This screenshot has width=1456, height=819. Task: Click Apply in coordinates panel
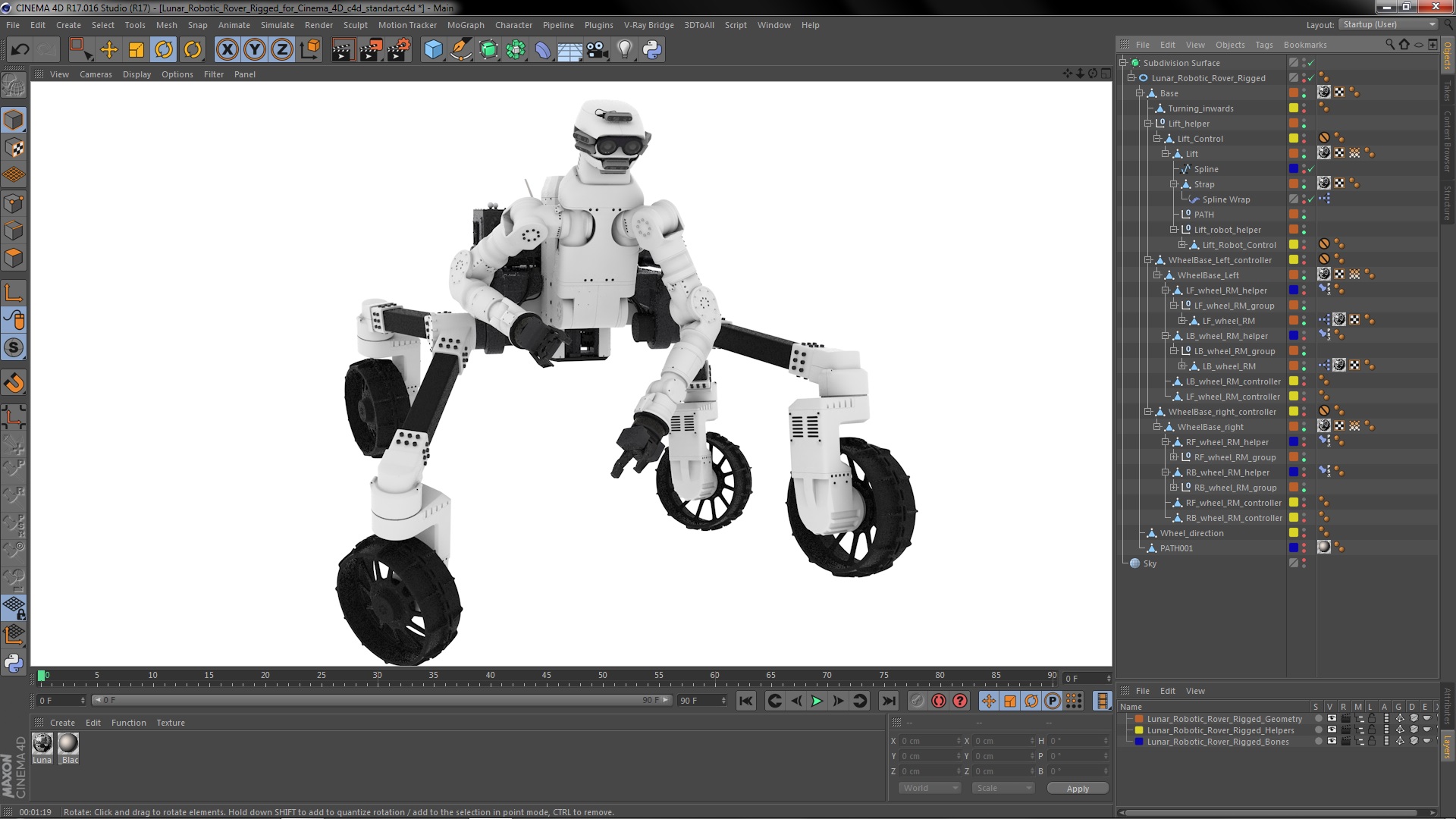click(1078, 789)
